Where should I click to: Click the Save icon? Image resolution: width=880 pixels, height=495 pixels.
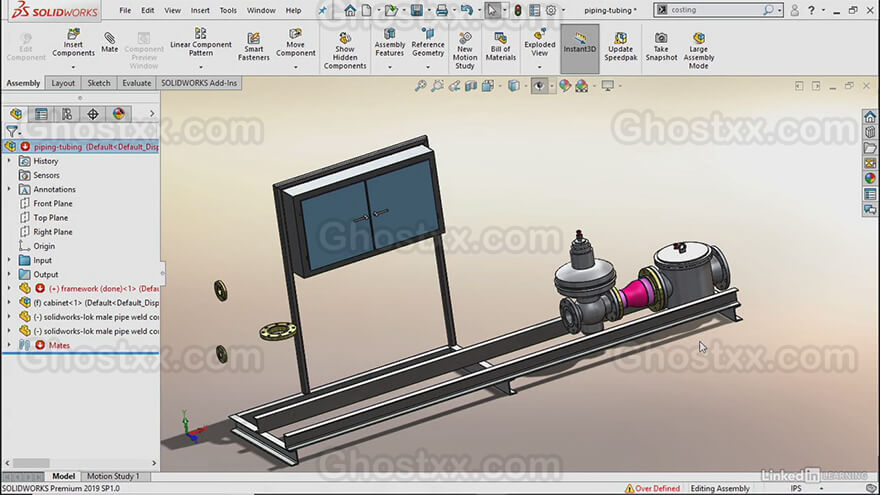coord(416,10)
